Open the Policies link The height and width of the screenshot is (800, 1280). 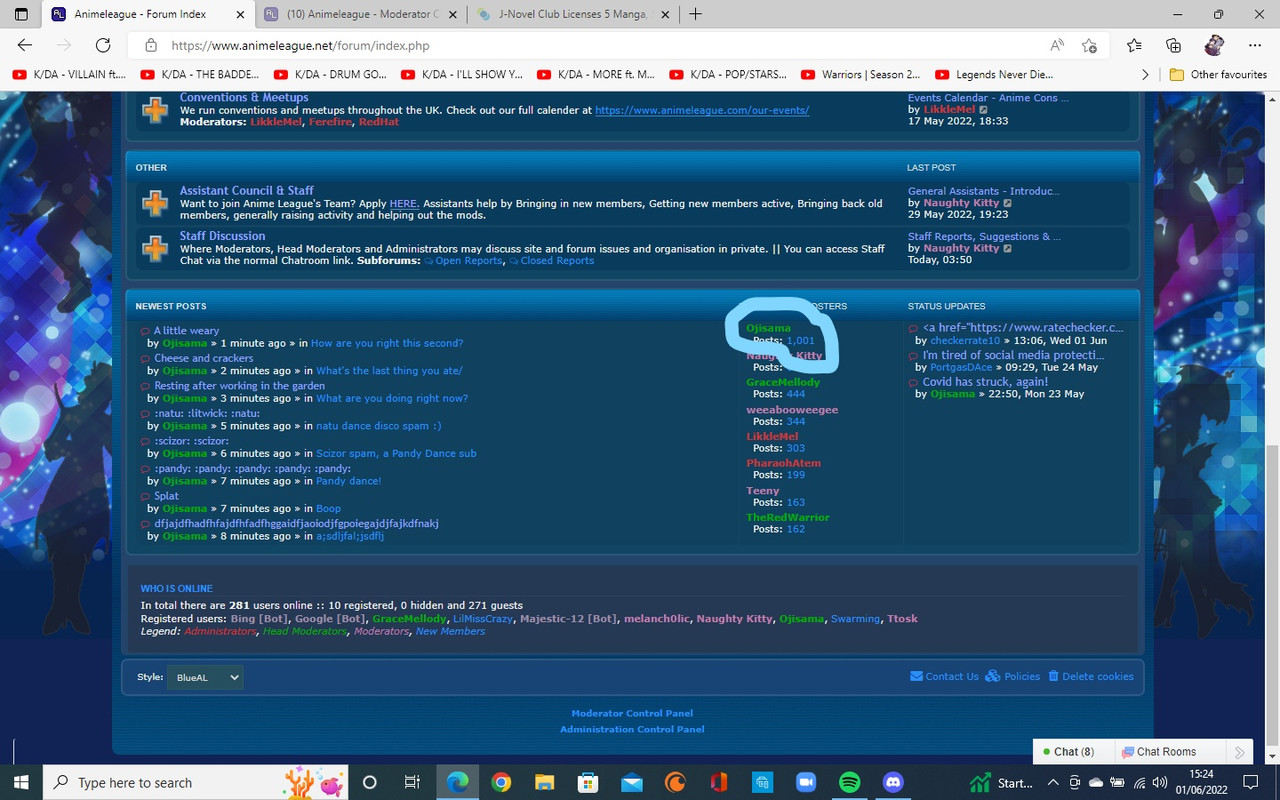1013,677
